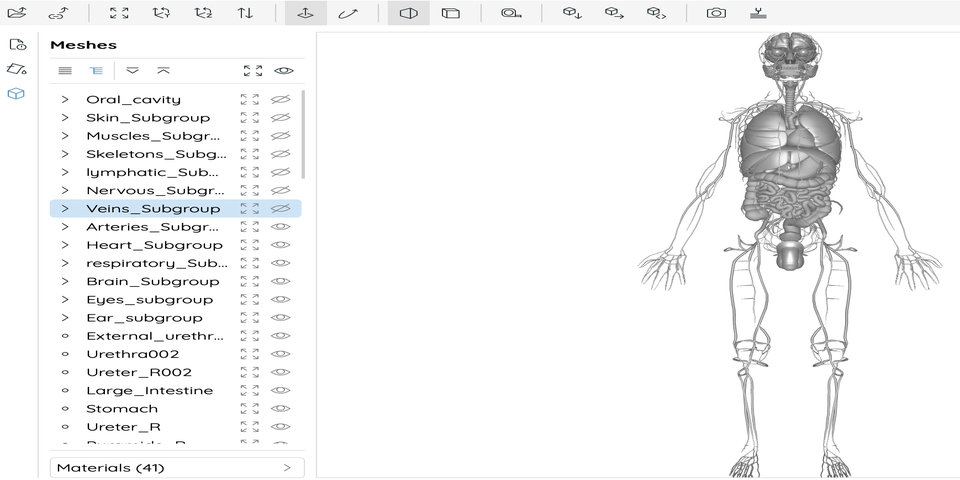Fit Brain_Subgroup to window
Viewport: 960px width, 480px height.
coord(250,281)
